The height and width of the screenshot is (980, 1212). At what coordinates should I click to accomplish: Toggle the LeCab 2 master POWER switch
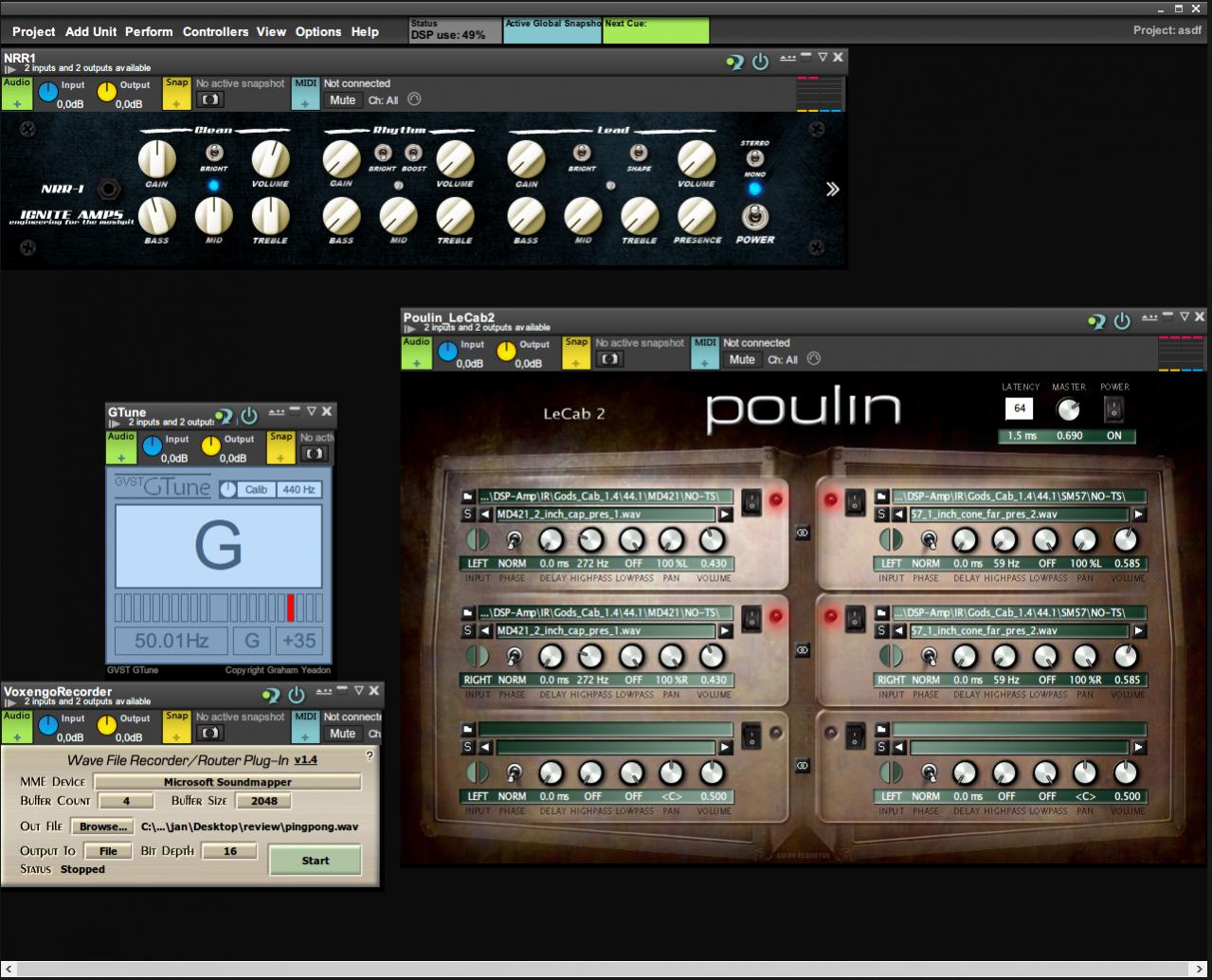[1114, 409]
